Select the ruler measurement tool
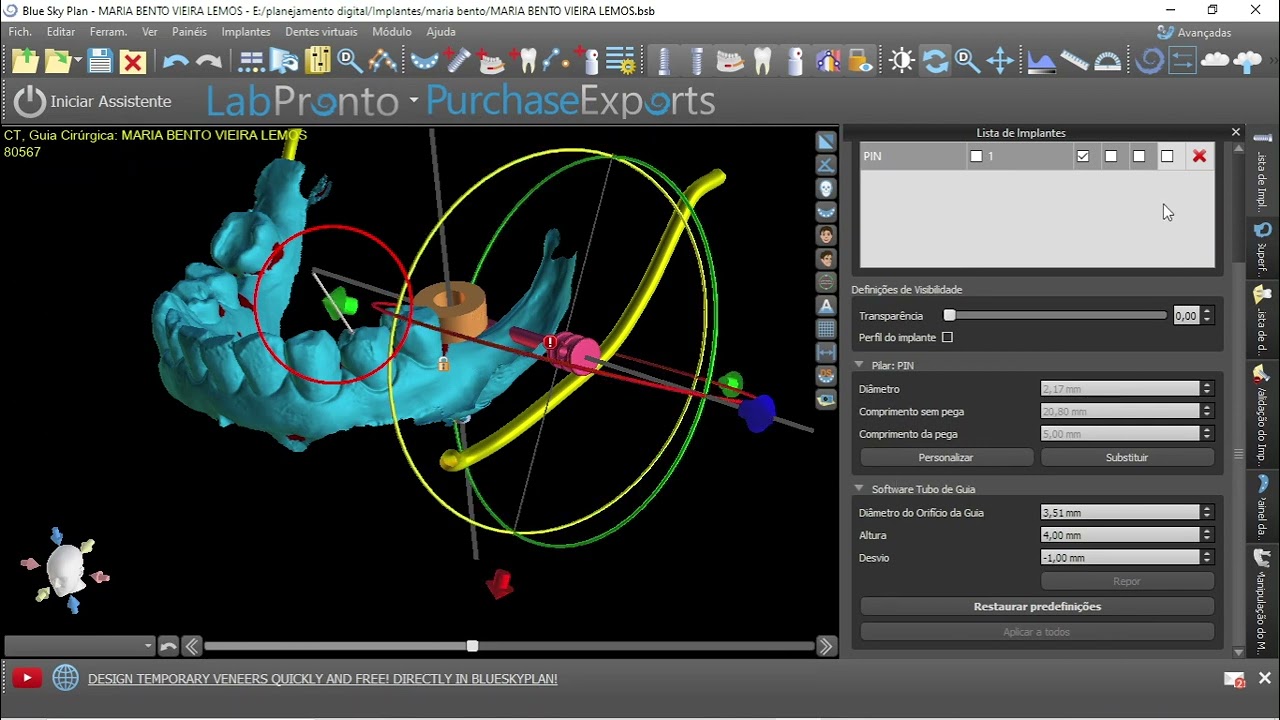 1074,62
